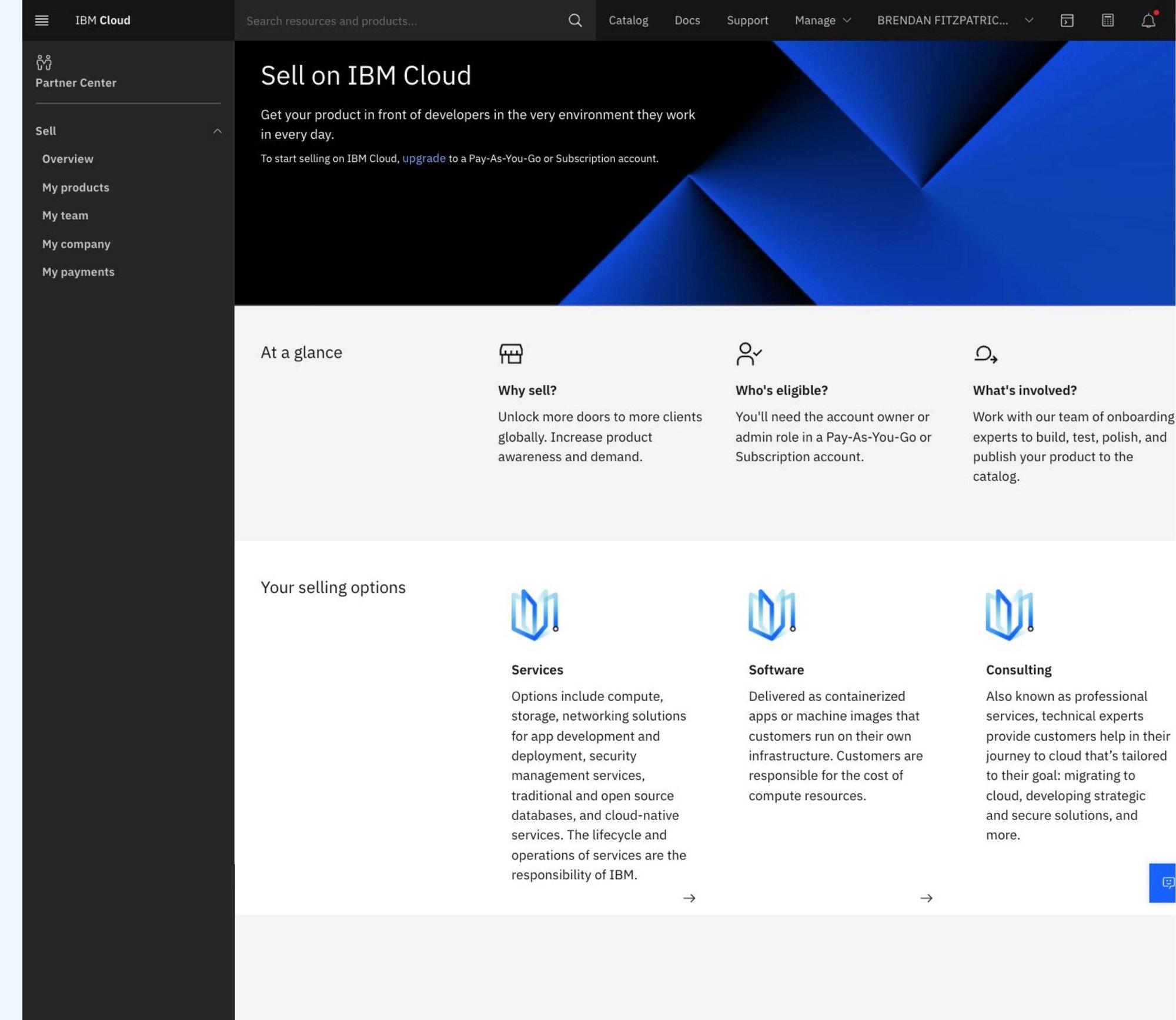The width and height of the screenshot is (1176, 1020).
Task: Click the Partner Center icon
Action: point(44,62)
